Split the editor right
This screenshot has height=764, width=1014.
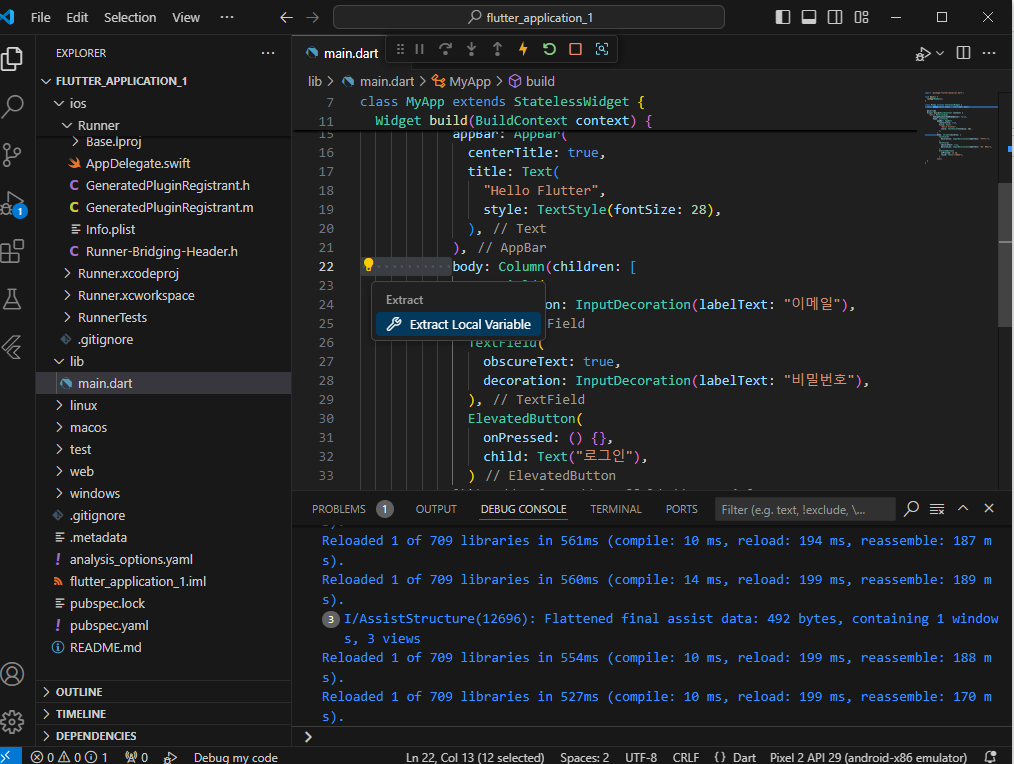(963, 53)
